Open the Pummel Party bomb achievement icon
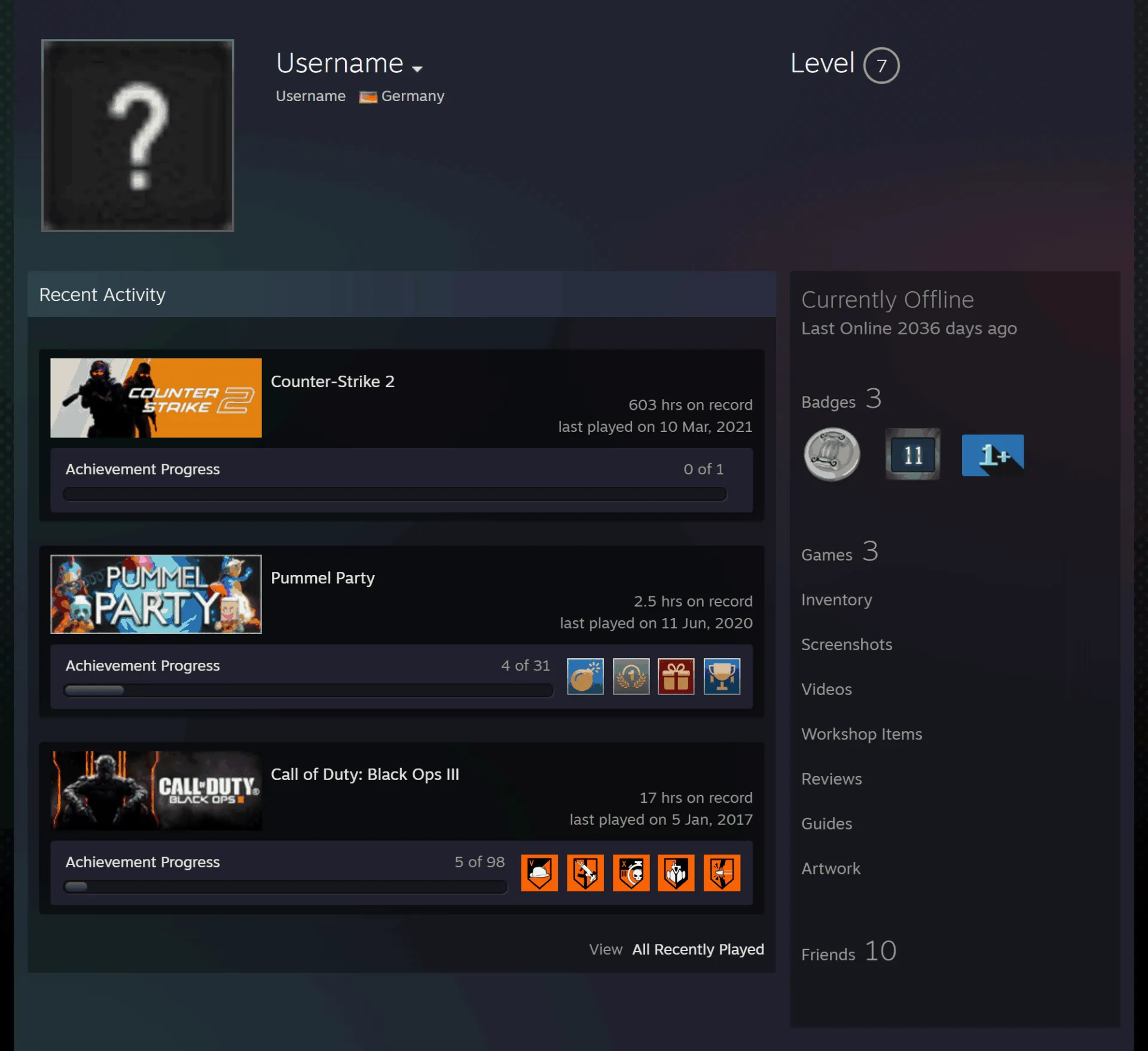 [x=585, y=677]
